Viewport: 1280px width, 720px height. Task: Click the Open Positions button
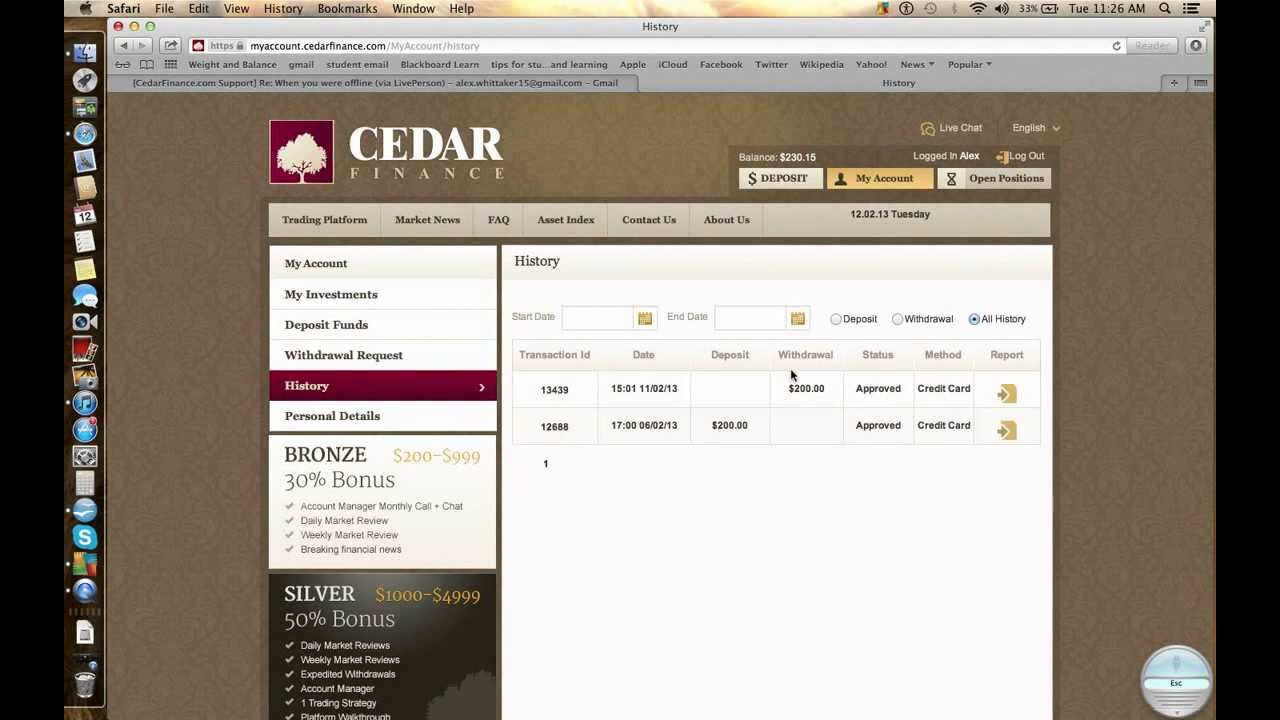click(x=994, y=178)
